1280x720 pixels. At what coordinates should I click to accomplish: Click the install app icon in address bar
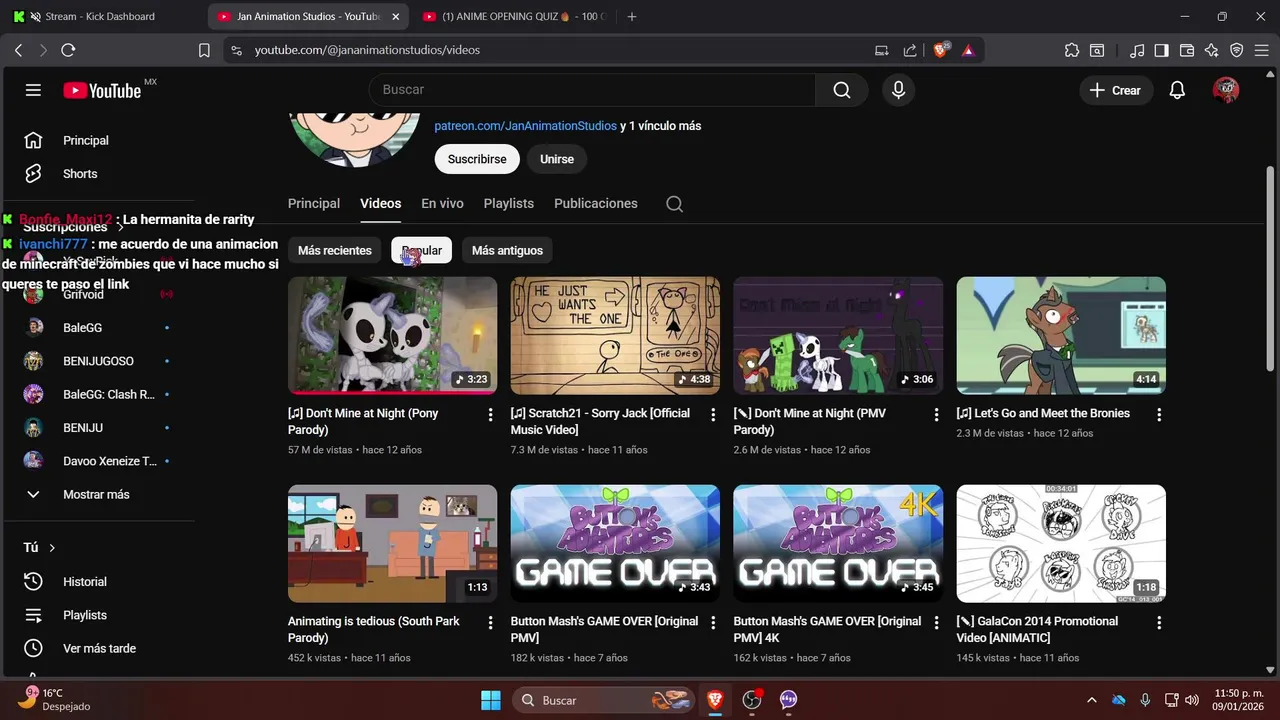tap(882, 50)
